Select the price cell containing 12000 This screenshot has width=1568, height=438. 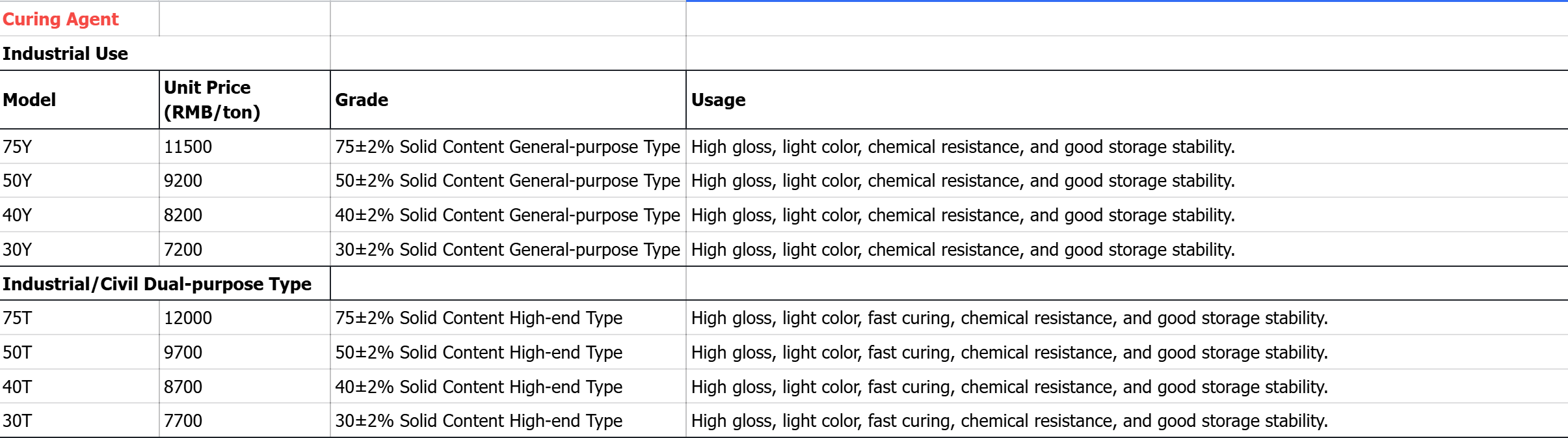point(245,318)
